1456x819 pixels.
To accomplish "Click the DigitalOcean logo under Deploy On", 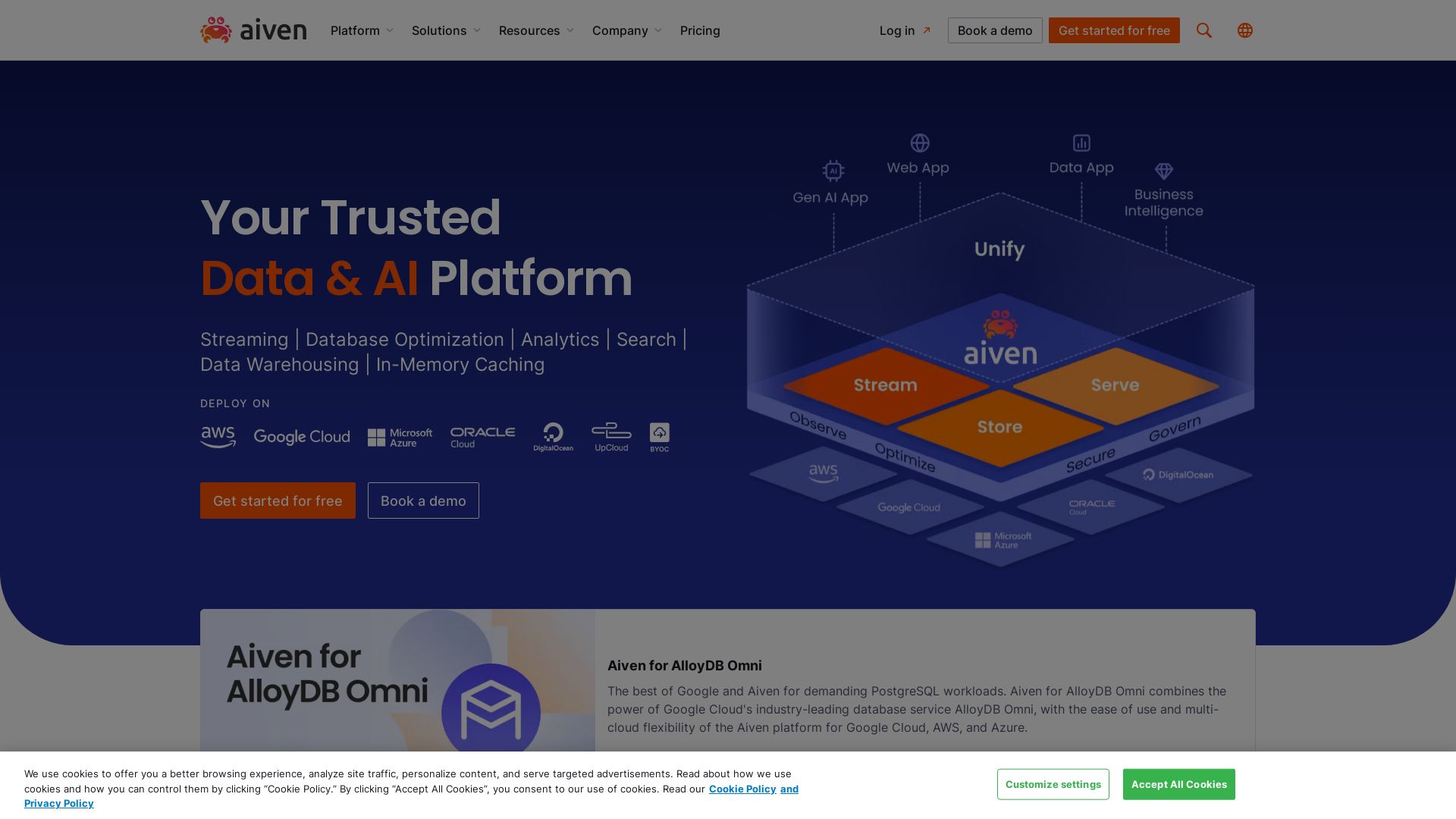I will (553, 437).
